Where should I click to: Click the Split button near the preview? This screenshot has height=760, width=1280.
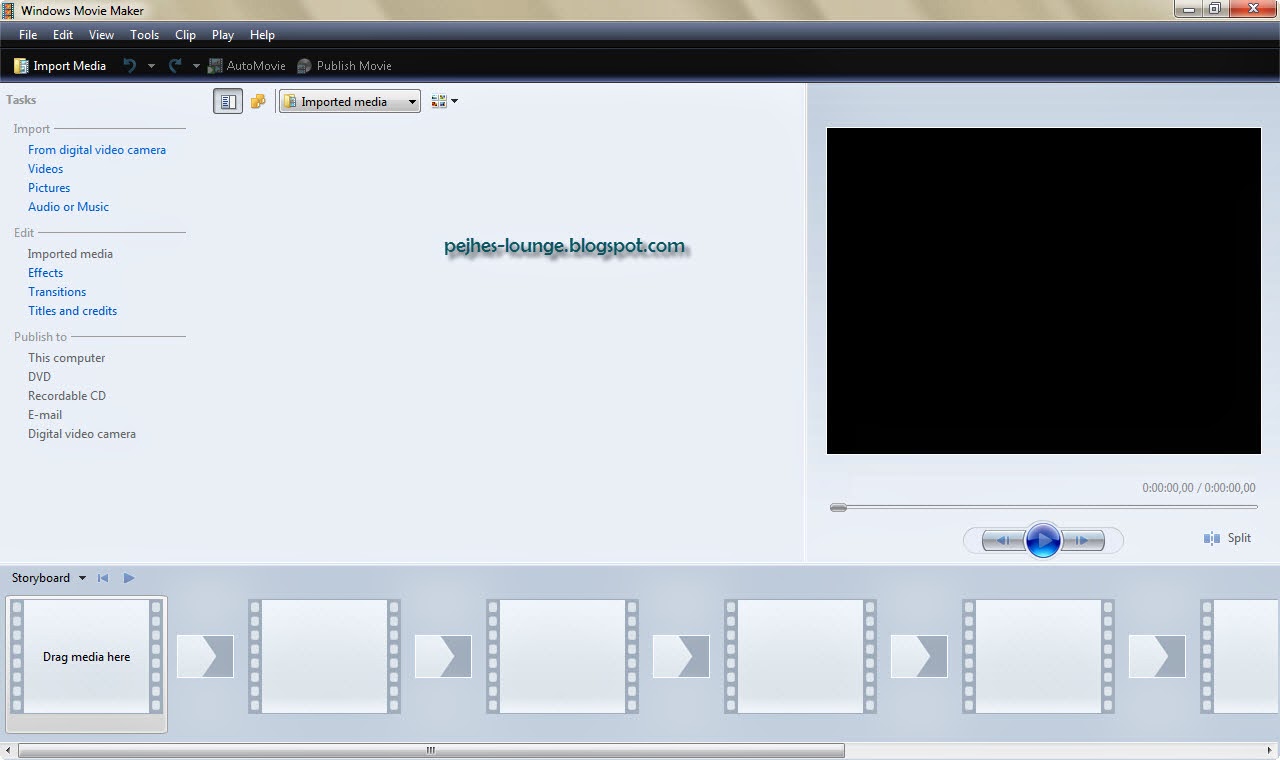(x=1228, y=538)
